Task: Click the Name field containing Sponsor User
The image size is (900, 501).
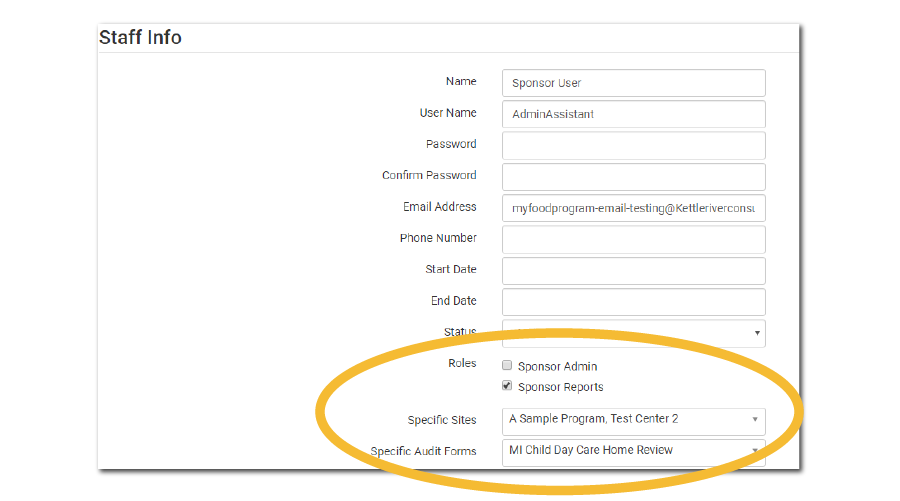Action: [633, 83]
